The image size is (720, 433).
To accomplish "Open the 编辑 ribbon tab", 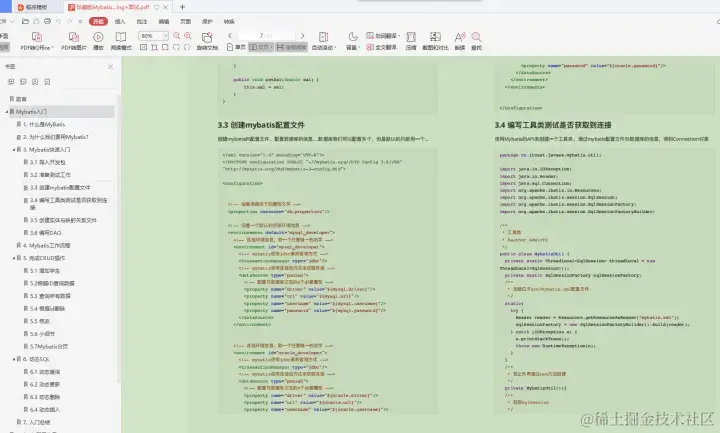I will 163,21.
